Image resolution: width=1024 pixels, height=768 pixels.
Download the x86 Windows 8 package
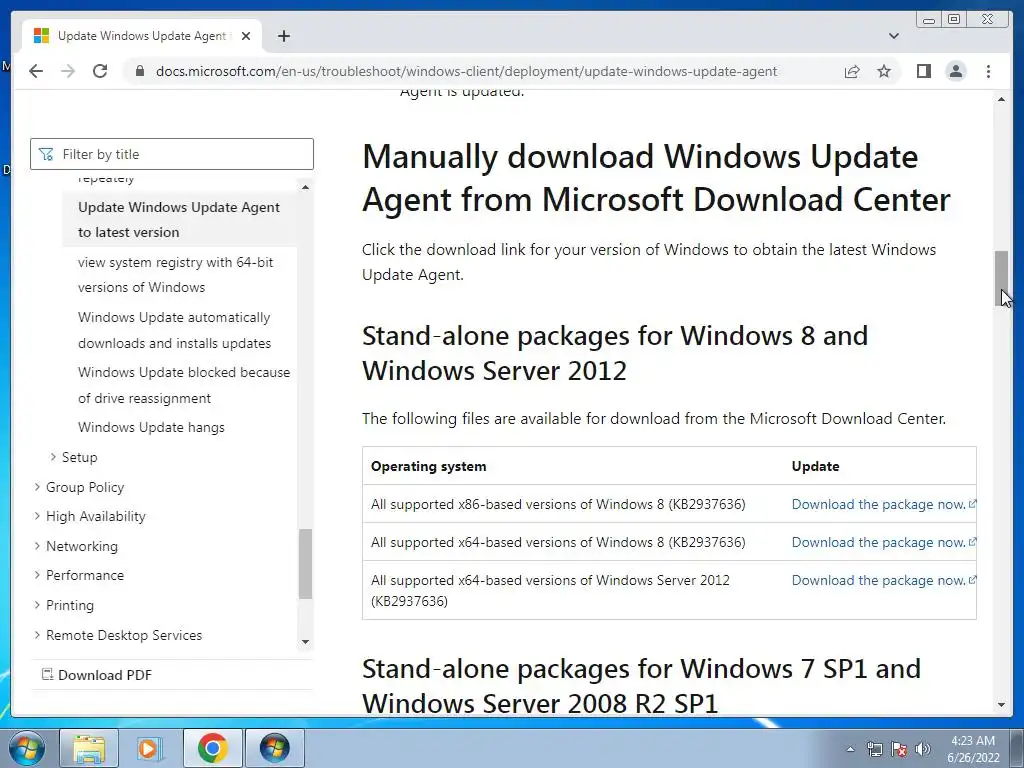[884, 504]
